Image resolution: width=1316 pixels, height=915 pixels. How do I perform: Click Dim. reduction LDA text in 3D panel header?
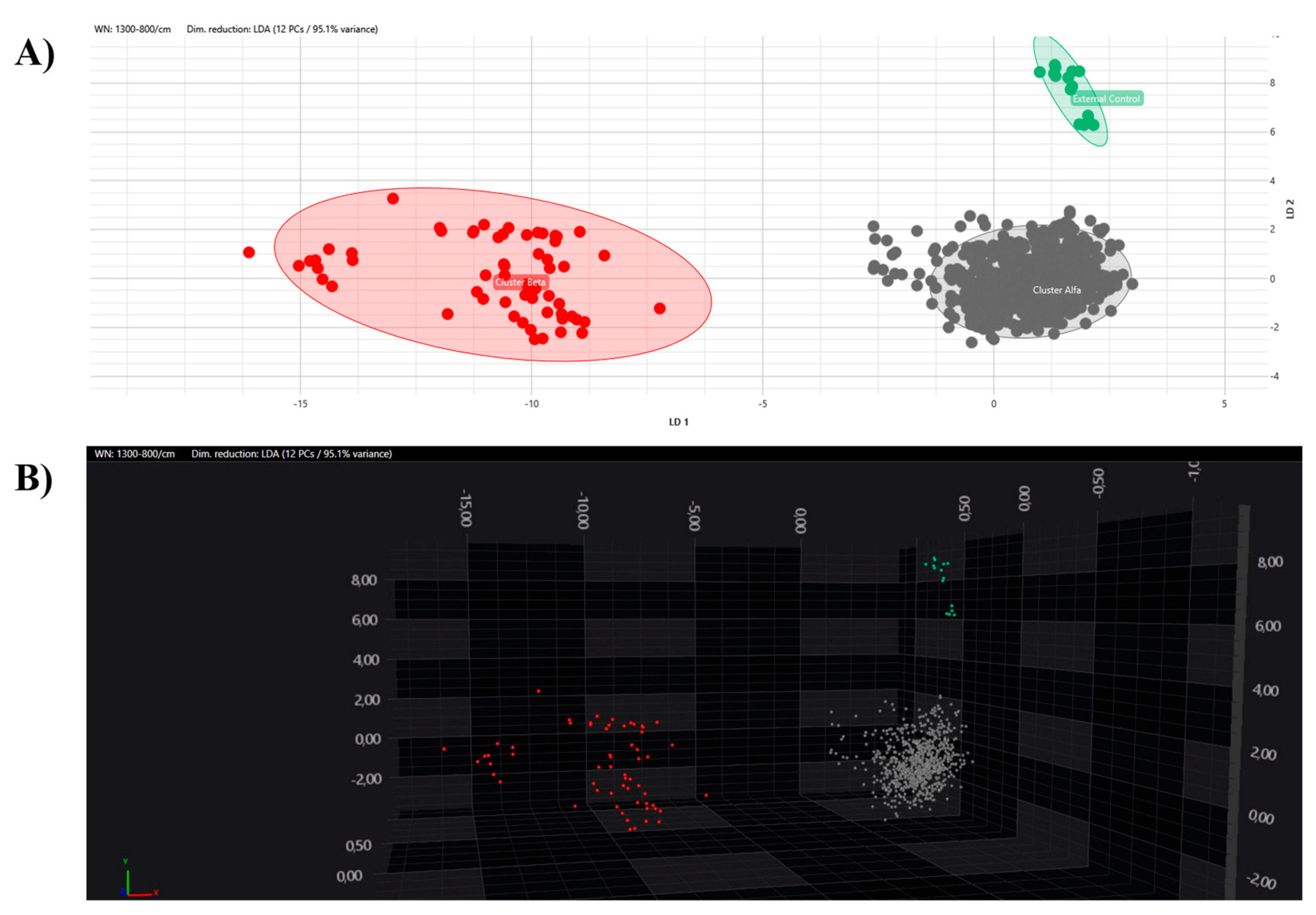[291, 454]
